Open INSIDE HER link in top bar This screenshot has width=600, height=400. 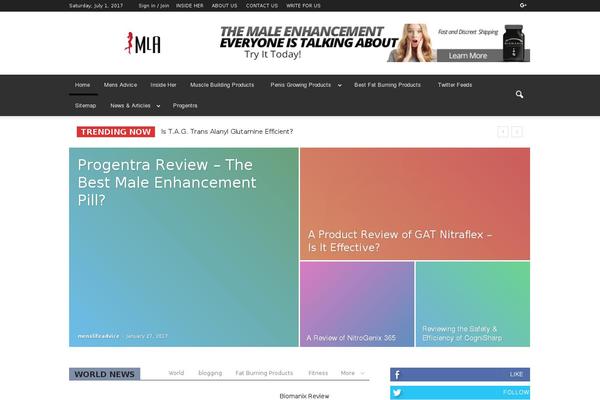pos(189,6)
